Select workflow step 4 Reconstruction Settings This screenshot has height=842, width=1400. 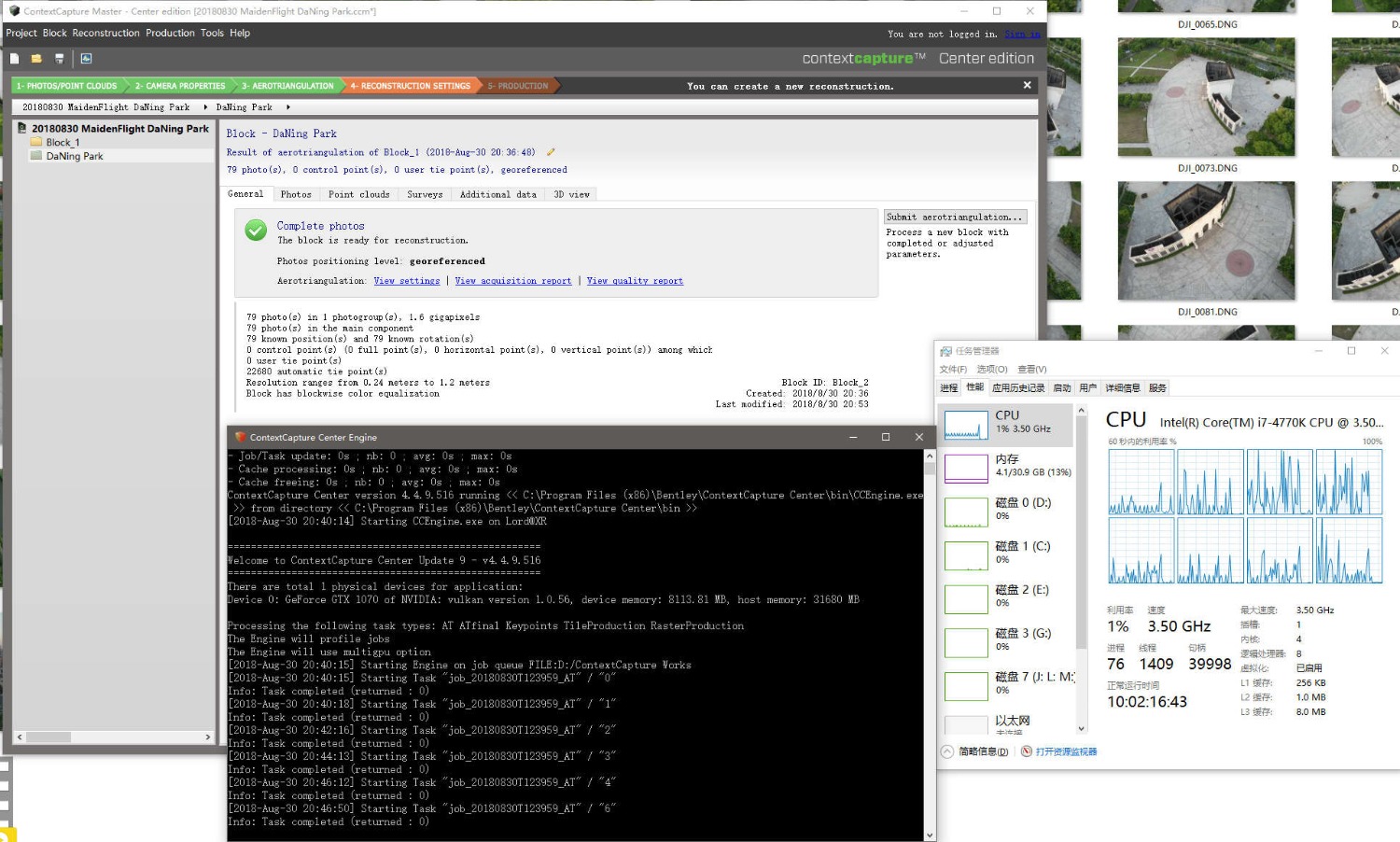pos(411,86)
